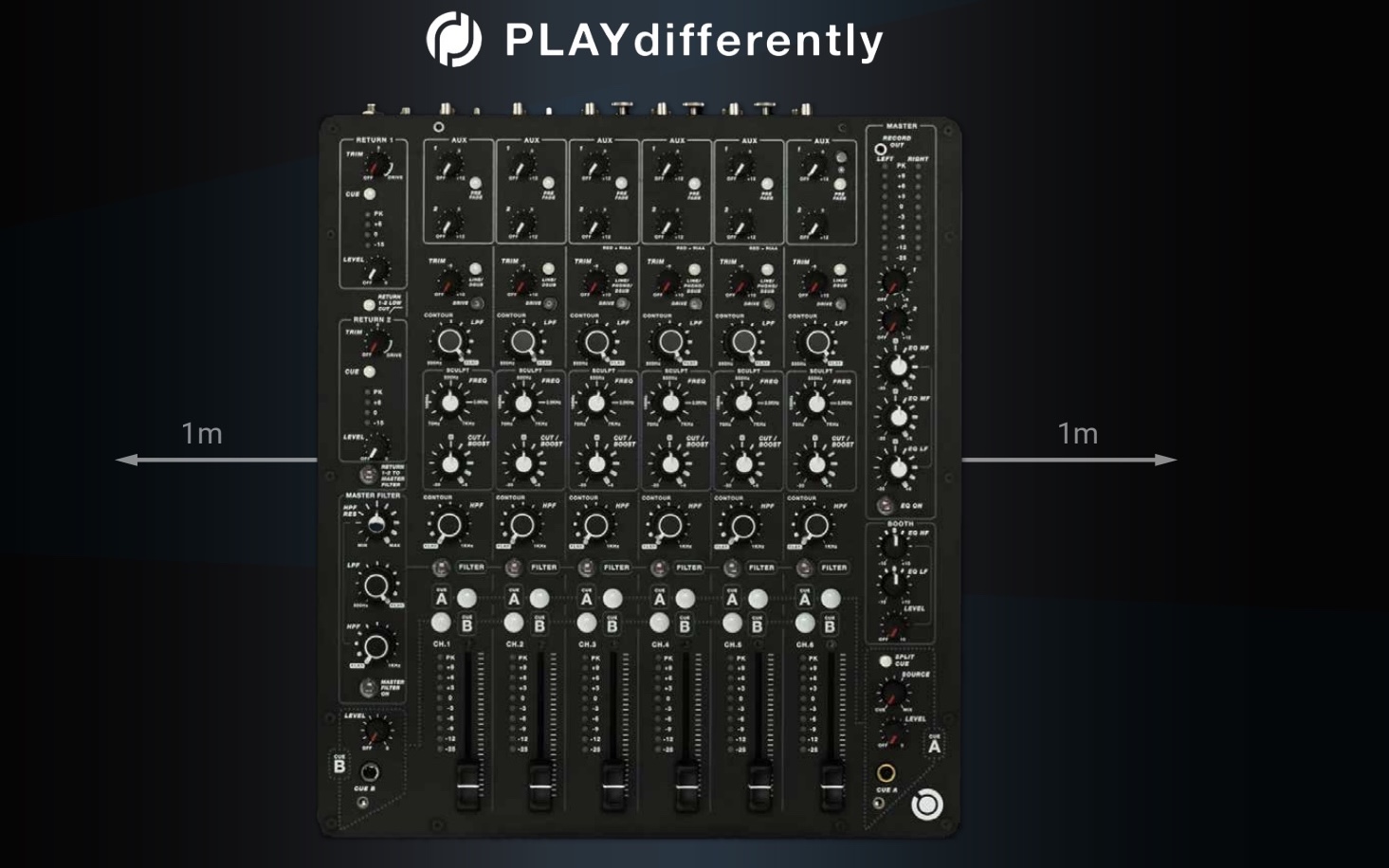The height and width of the screenshot is (868, 1389).
Task: Click the CH.4 volume fader
Action: point(685,785)
